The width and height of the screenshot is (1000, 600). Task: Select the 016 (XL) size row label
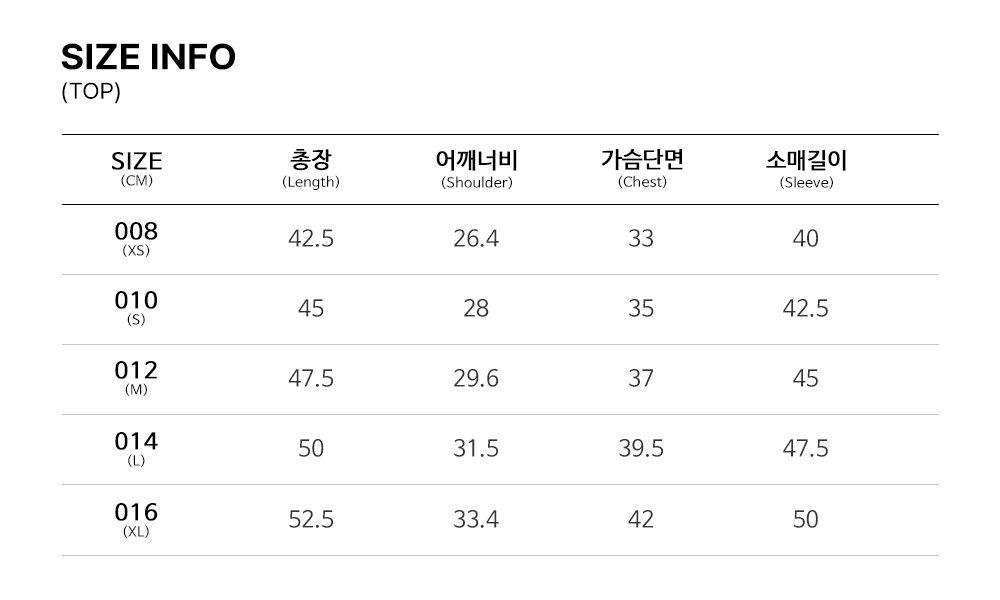coord(136,519)
